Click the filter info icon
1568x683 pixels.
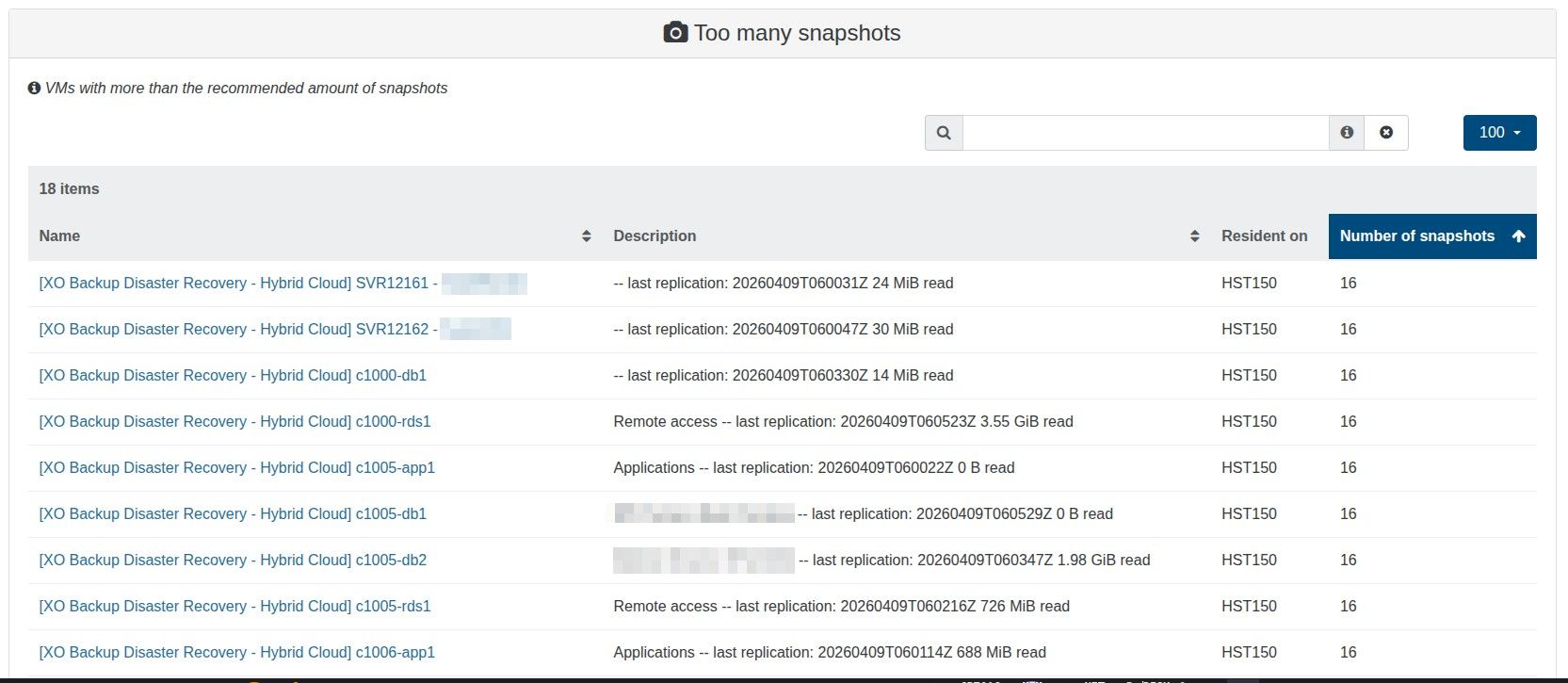point(1347,133)
